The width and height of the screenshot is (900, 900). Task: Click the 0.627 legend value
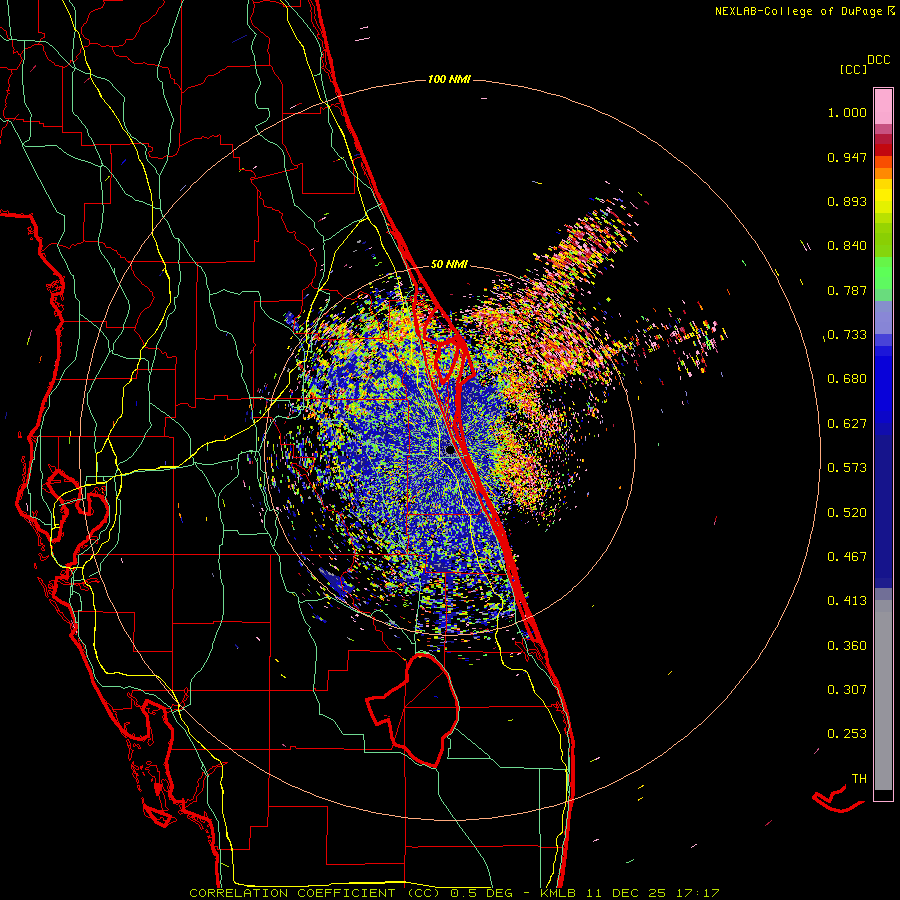(847, 424)
